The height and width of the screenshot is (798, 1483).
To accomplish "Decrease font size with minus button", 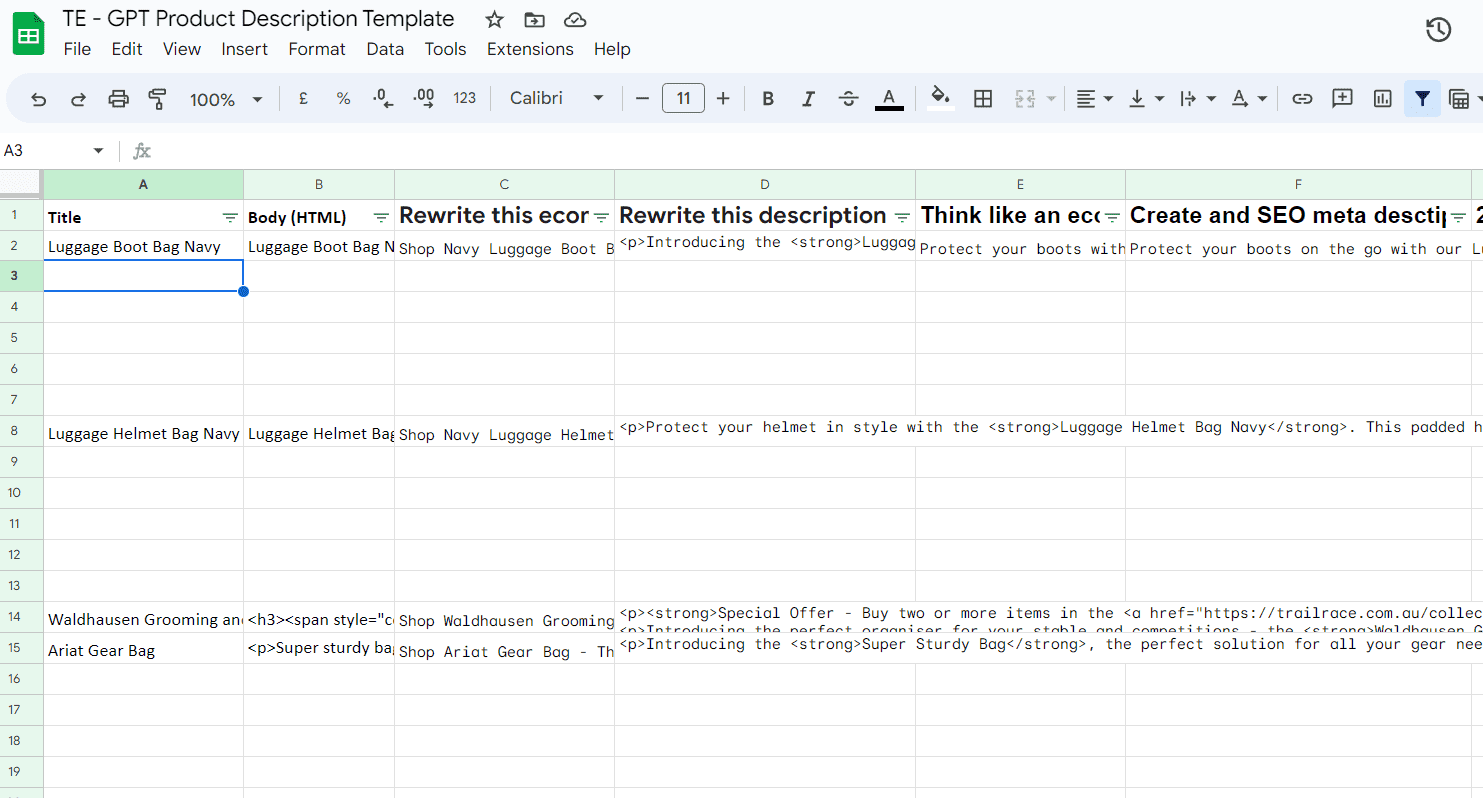I will (x=643, y=98).
